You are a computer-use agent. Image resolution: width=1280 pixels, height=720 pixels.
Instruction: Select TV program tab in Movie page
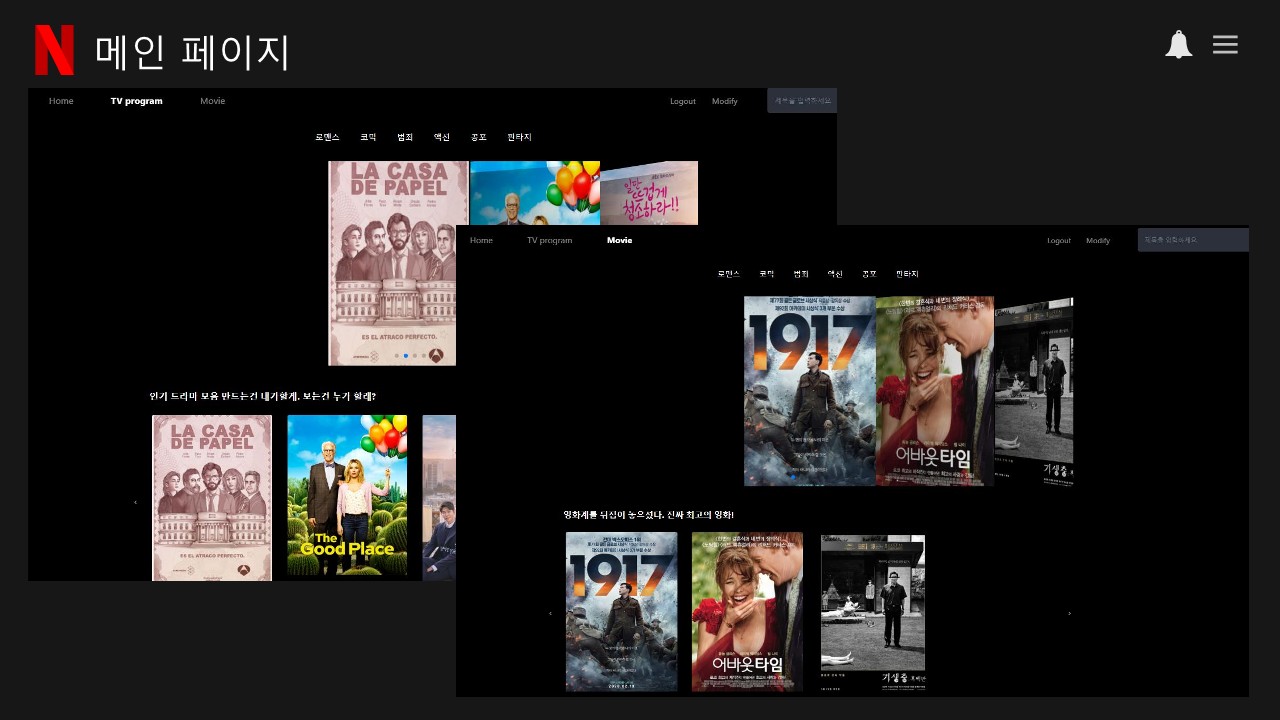tap(550, 240)
